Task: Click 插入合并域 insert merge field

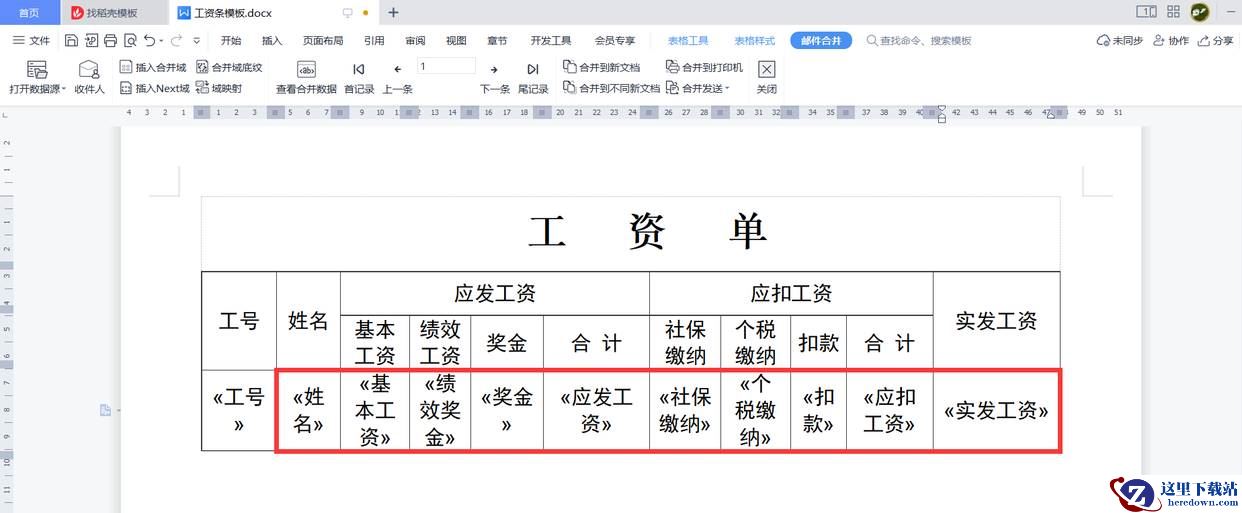Action: tap(153, 67)
